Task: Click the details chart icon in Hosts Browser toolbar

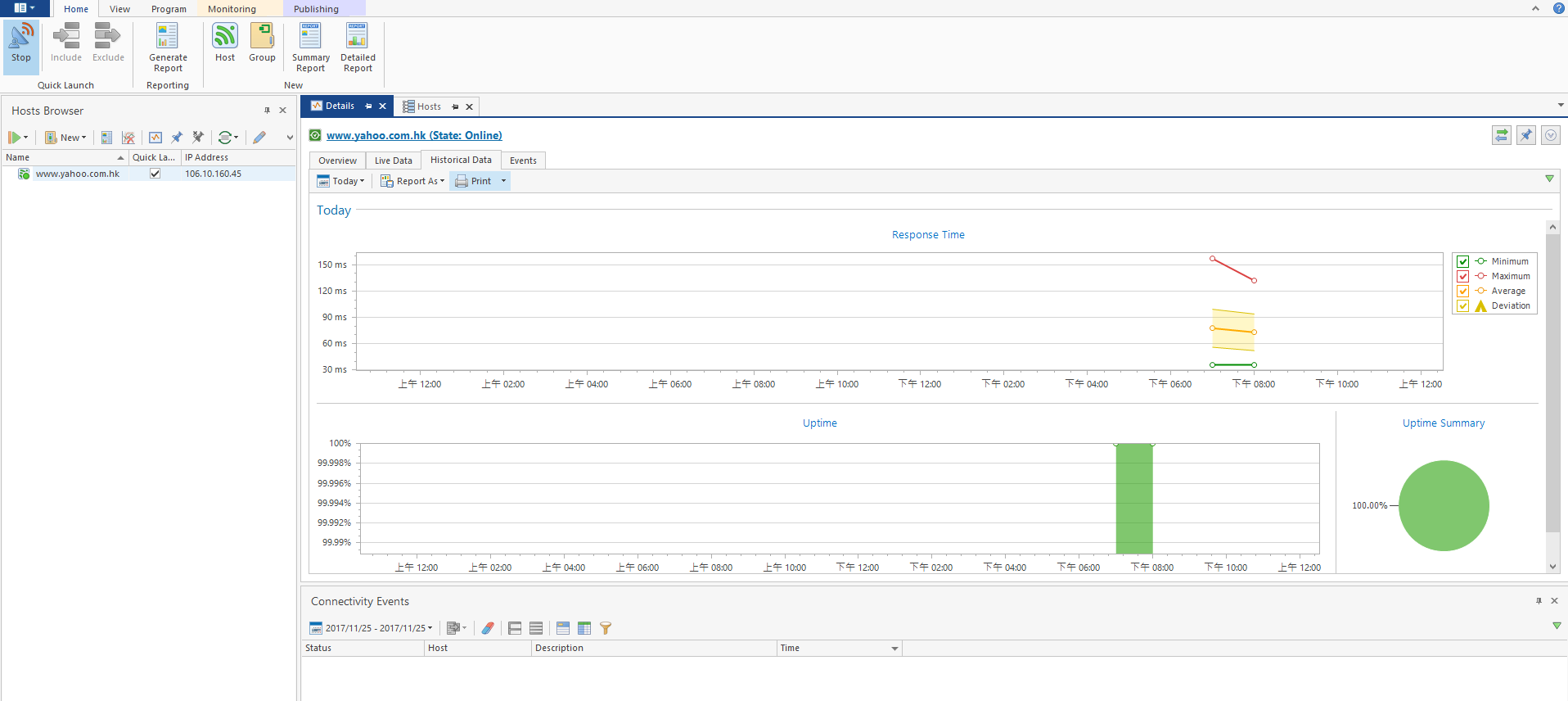Action: tap(155, 138)
